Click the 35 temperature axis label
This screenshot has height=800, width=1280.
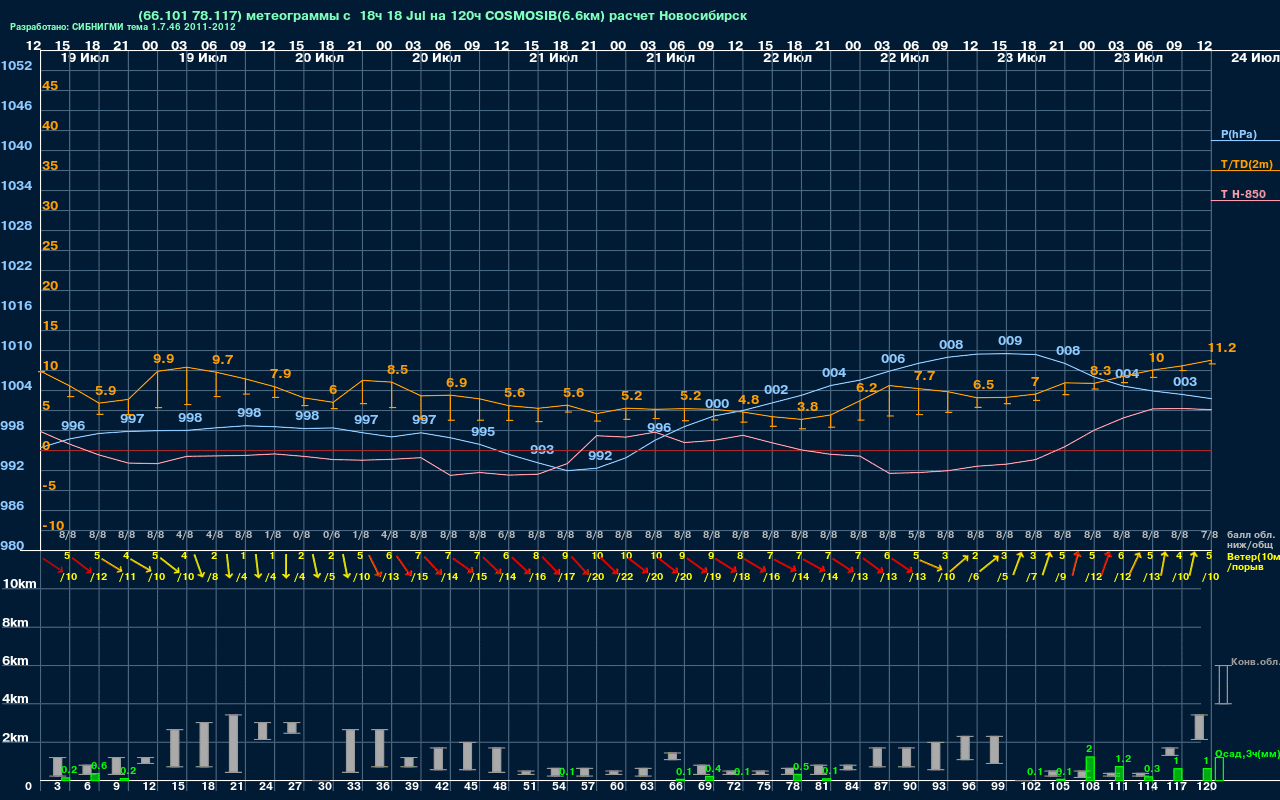pos(50,166)
